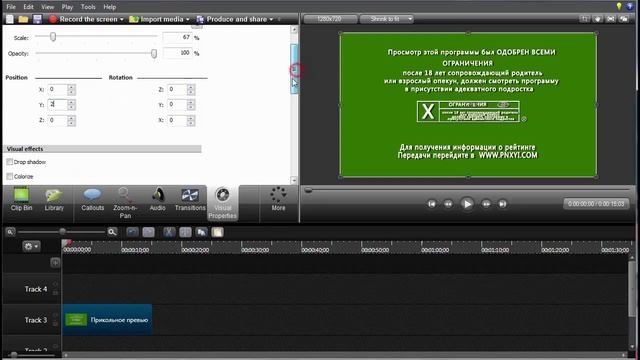Open the Transitions panel

[x=190, y=200]
